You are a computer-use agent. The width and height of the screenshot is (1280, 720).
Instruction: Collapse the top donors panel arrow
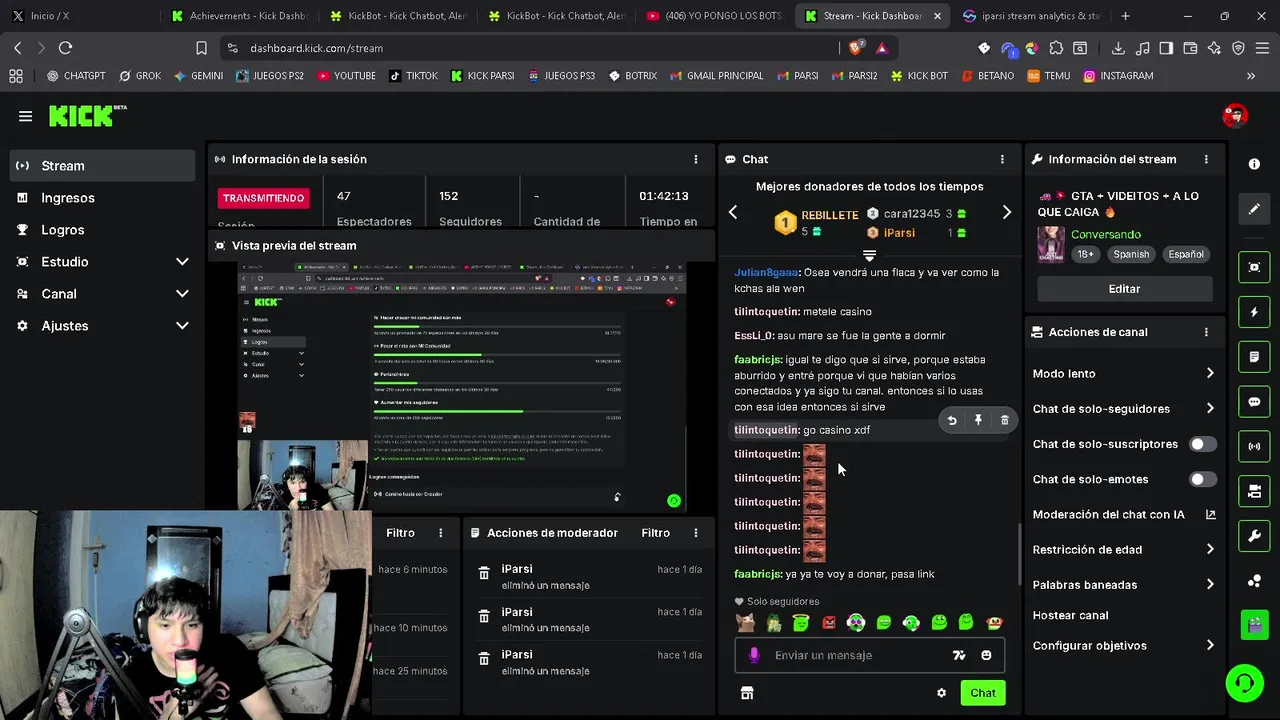[x=869, y=256]
